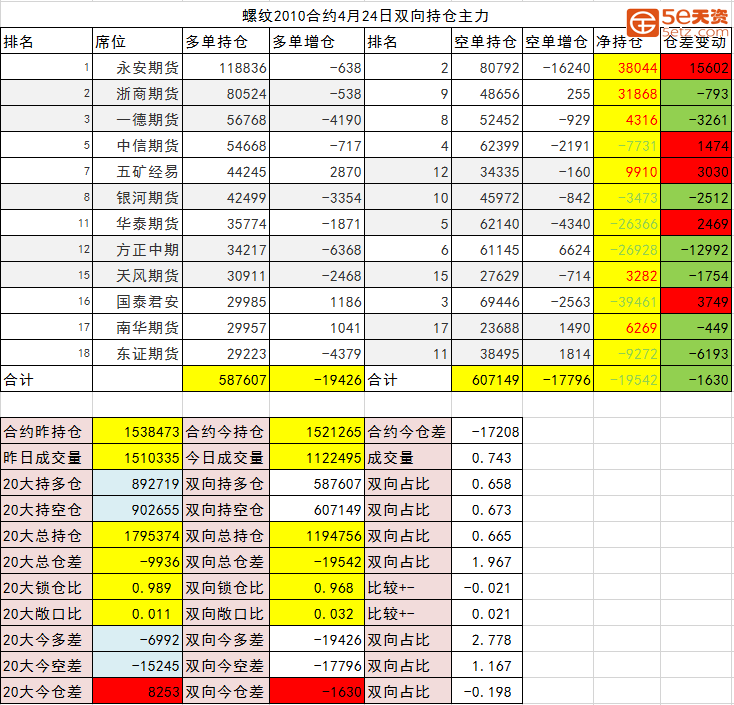Select the 成交量 ratio 0.743
The height and width of the screenshot is (705, 734).
pyautogui.click(x=487, y=457)
